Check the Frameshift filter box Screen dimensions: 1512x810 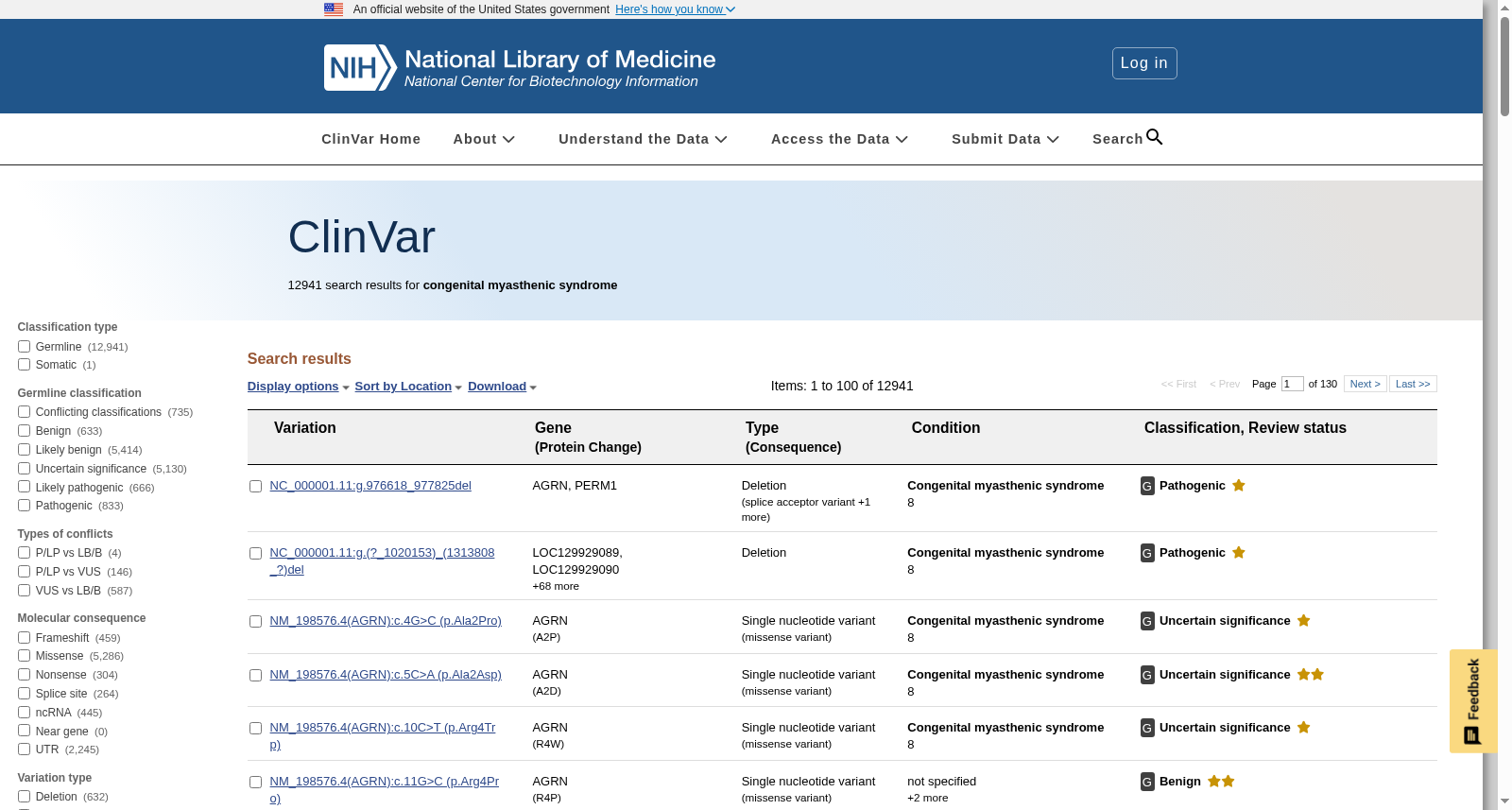tap(24, 638)
